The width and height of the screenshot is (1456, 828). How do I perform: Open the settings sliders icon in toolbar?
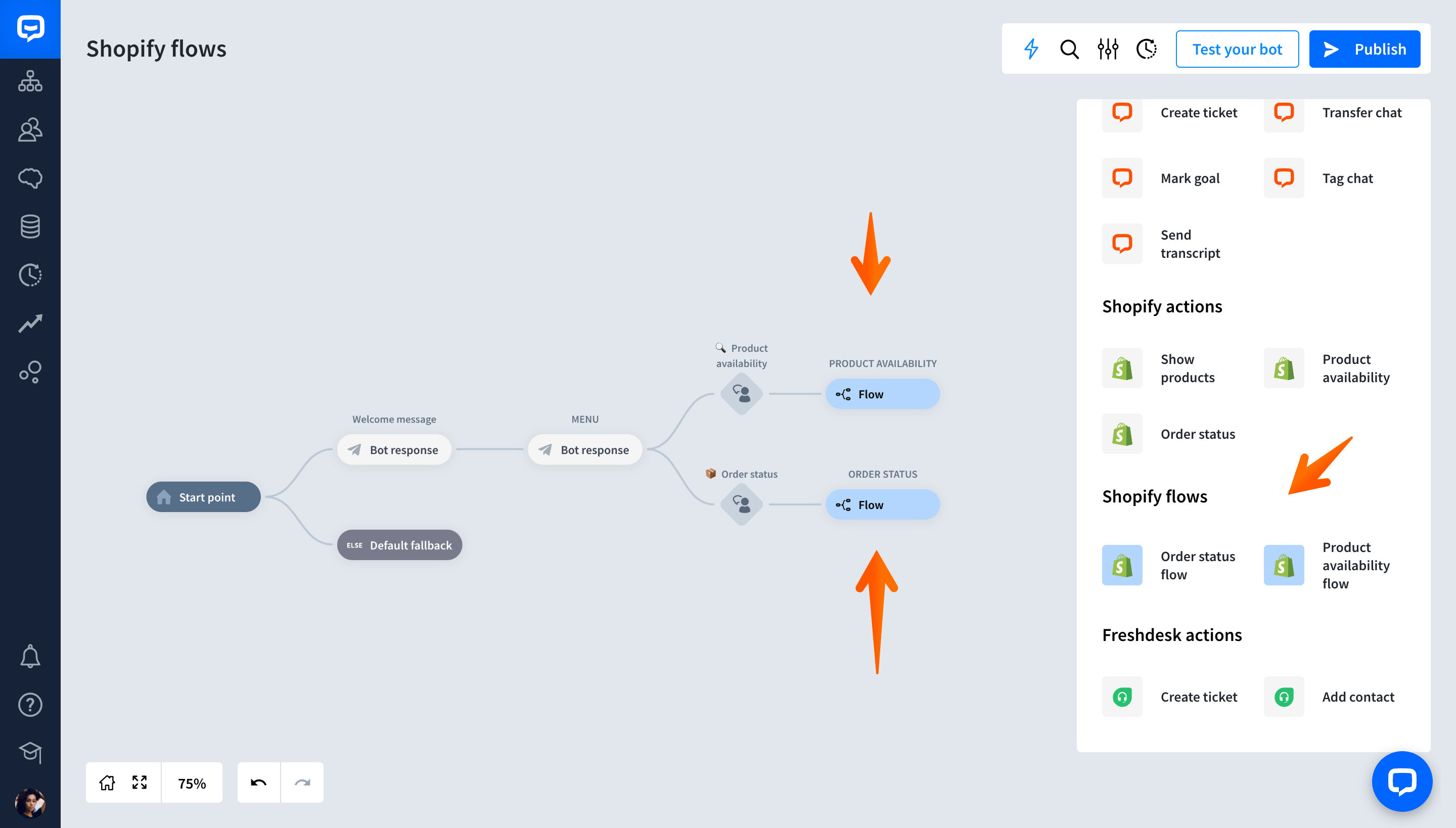pos(1108,49)
